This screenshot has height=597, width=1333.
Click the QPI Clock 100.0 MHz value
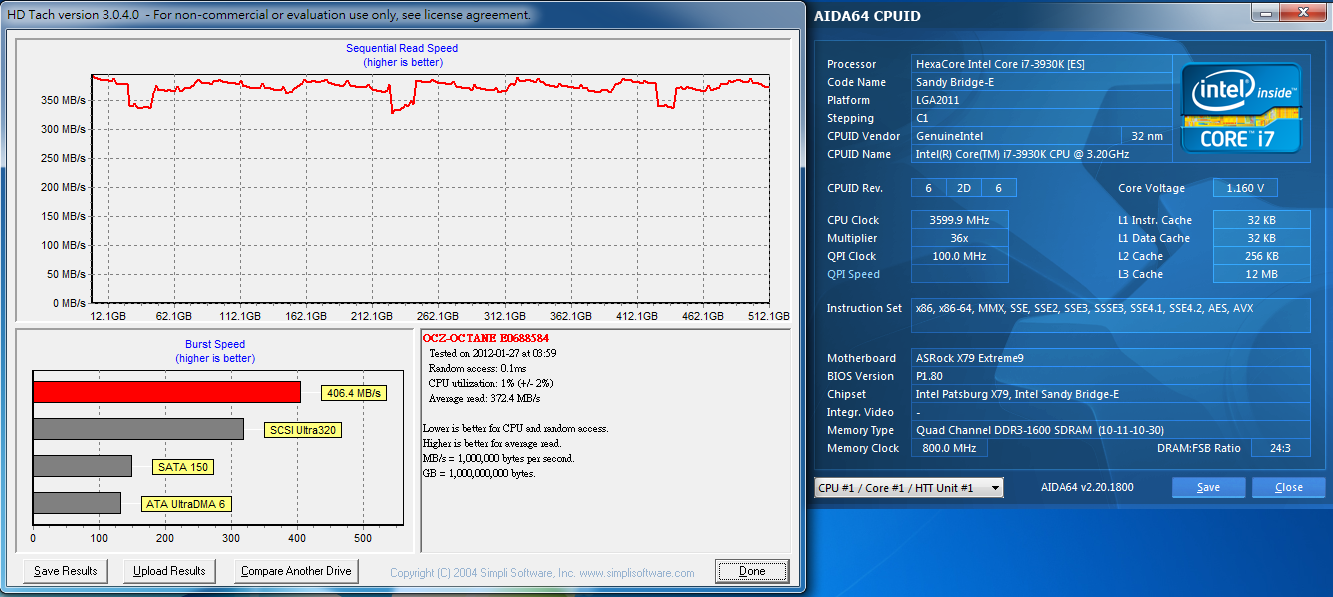[x=959, y=256]
